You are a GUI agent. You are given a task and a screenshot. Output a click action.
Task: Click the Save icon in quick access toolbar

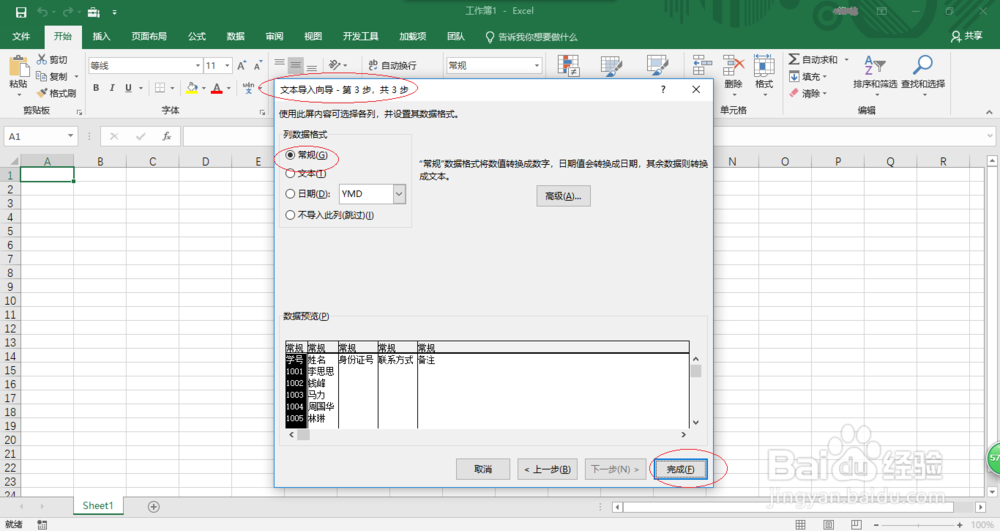21,12
